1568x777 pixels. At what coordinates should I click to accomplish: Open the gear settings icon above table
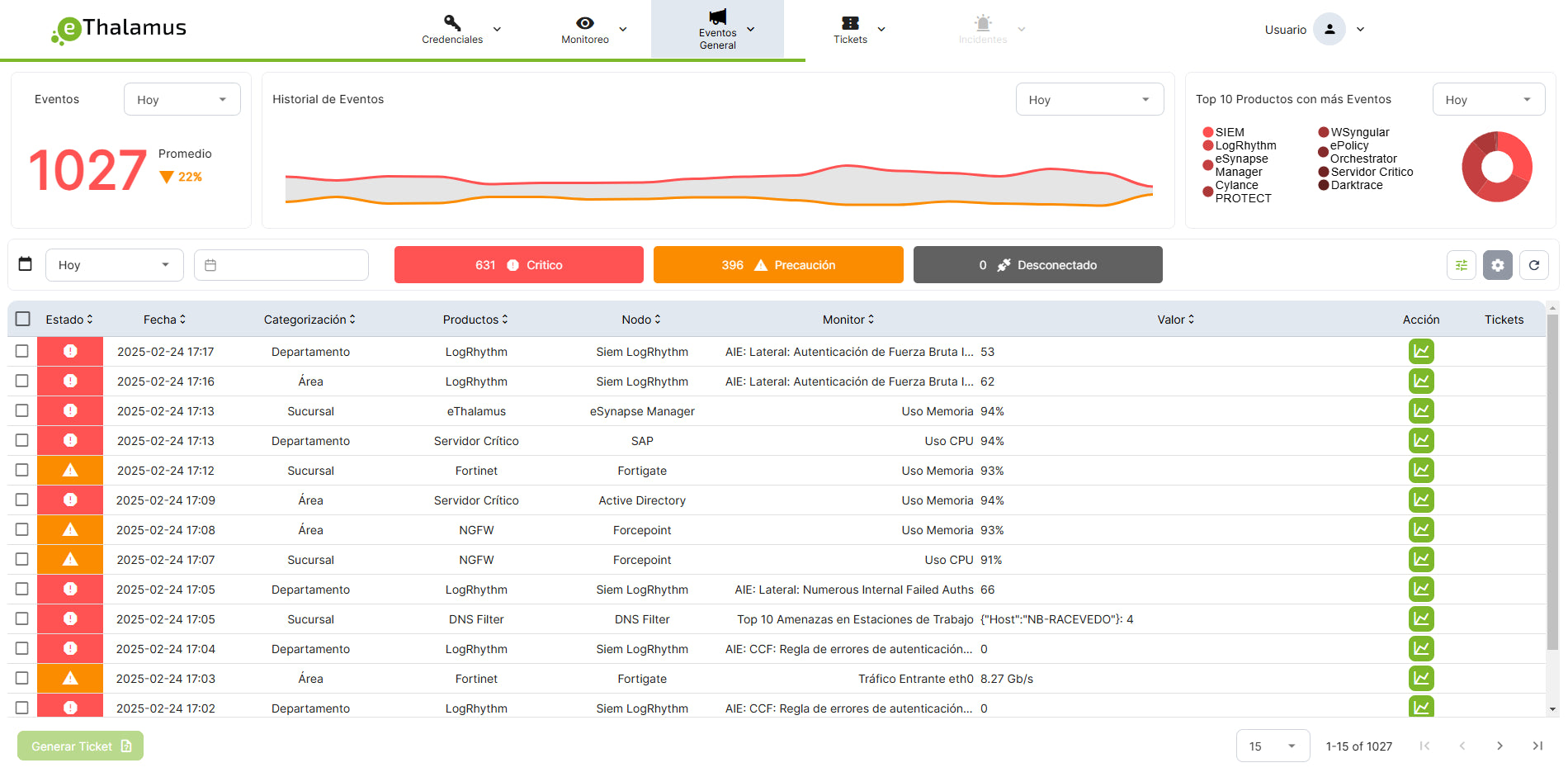(1497, 265)
